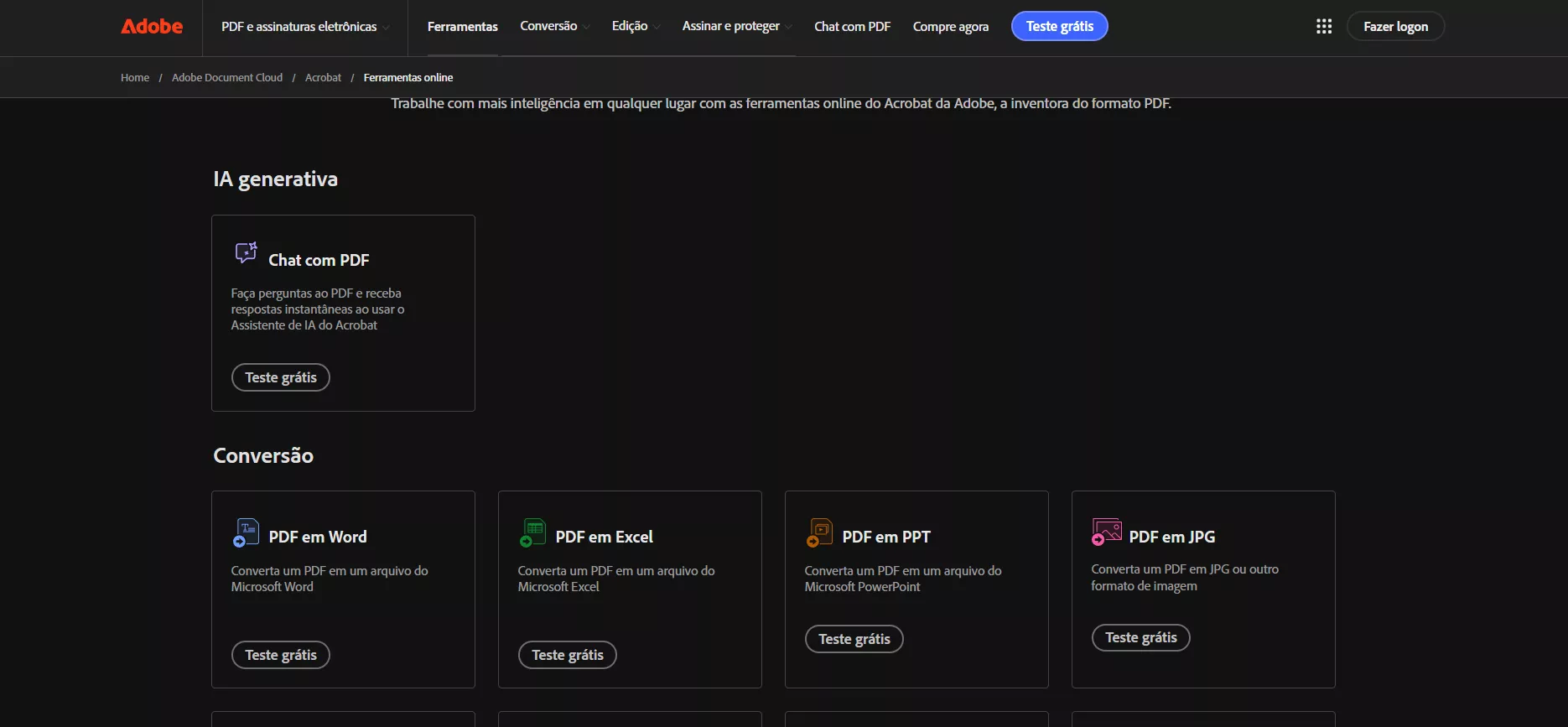This screenshot has width=1568, height=727.
Task: Click the PDF em PPT icon
Action: (x=819, y=532)
